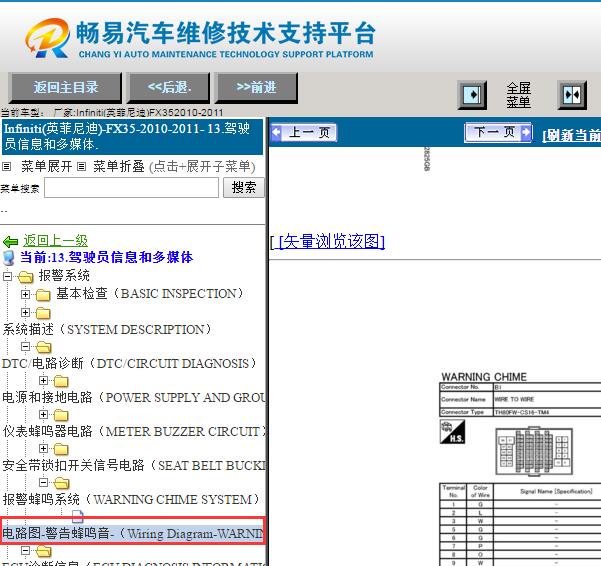This screenshot has height=566, width=601.
Task: Click 返回上一级 link
Action: [56, 241]
